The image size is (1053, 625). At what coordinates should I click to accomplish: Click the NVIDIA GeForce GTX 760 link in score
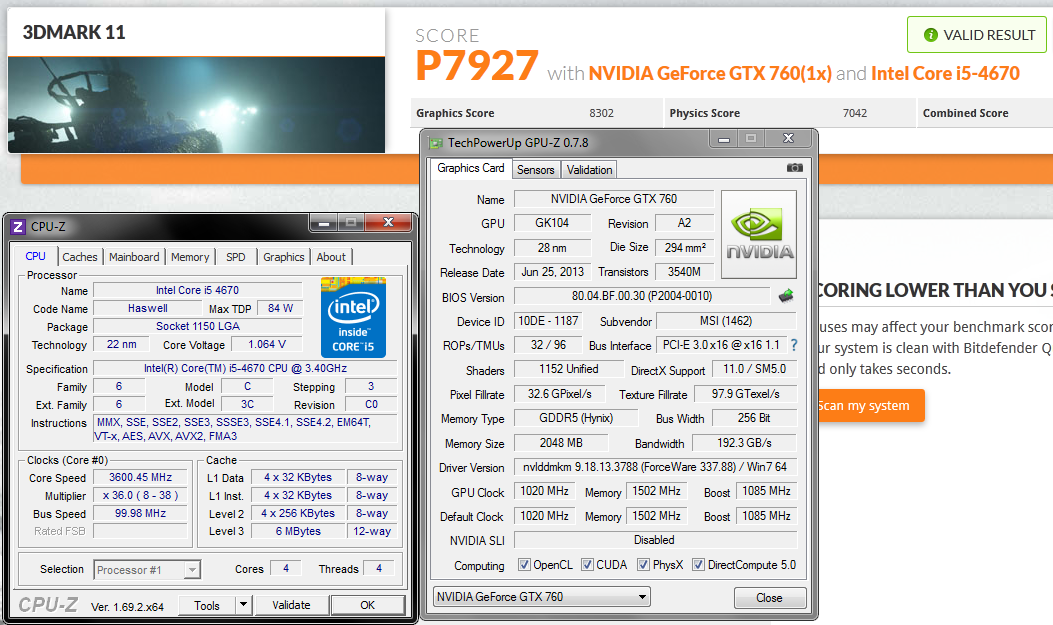click(x=710, y=73)
